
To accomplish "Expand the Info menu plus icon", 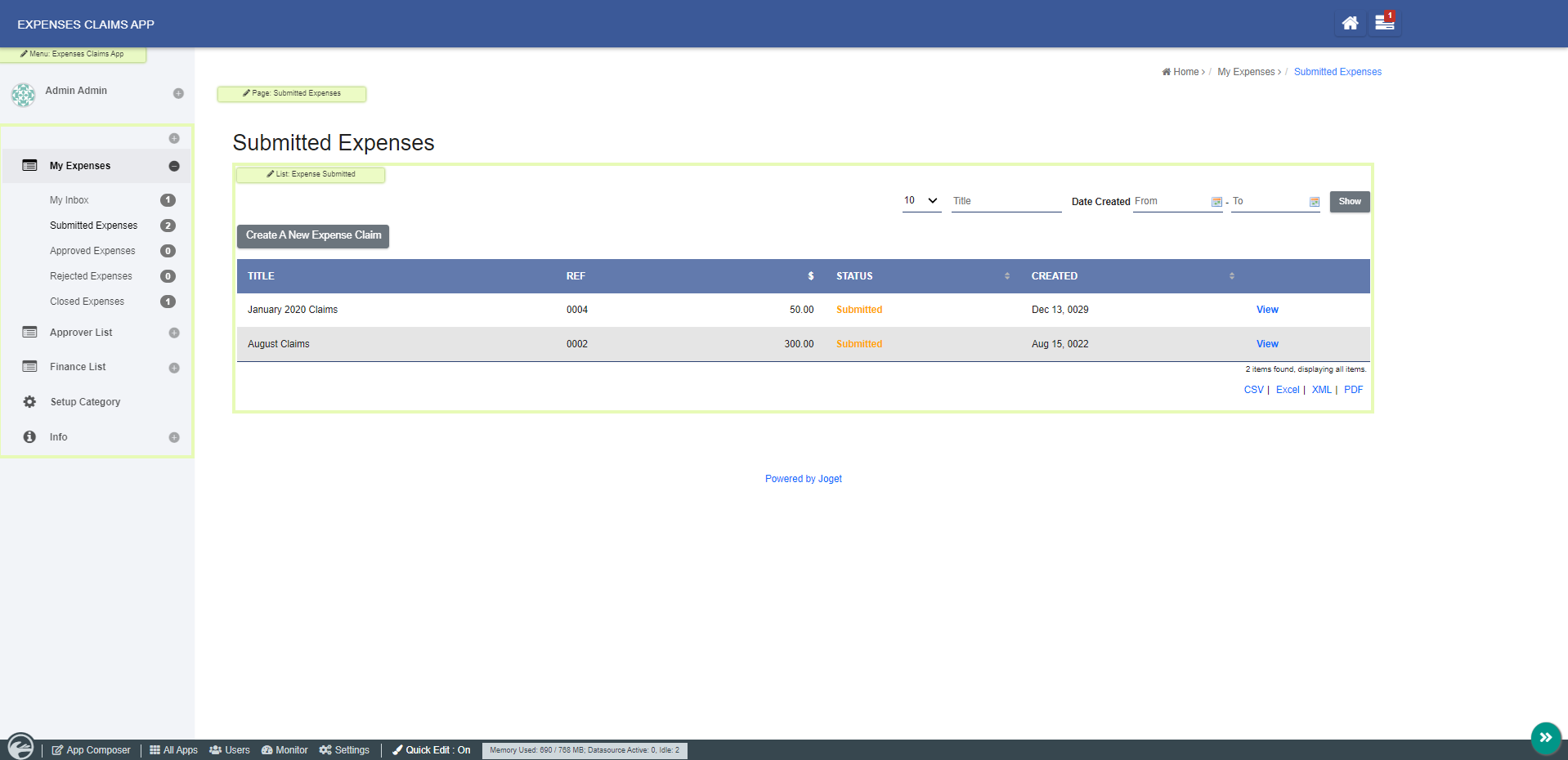I will (174, 437).
